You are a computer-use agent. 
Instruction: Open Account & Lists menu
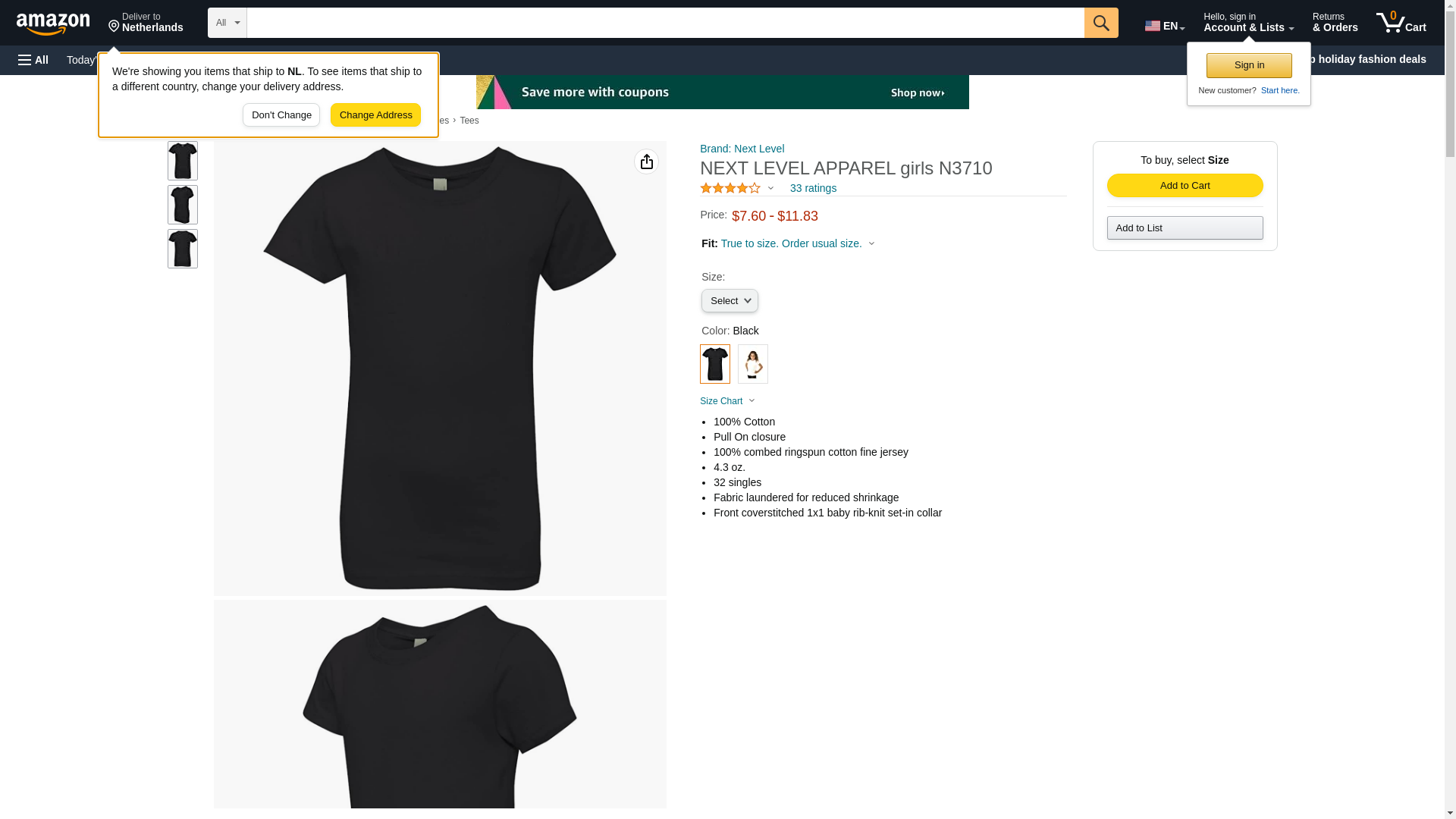point(1247,23)
